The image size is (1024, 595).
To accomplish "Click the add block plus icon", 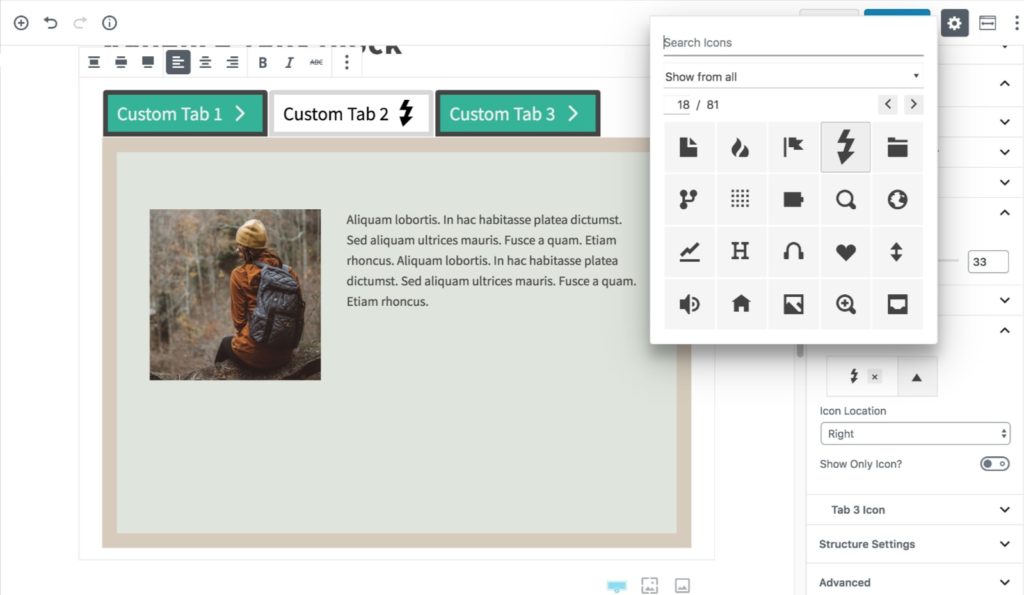I will [x=21, y=23].
